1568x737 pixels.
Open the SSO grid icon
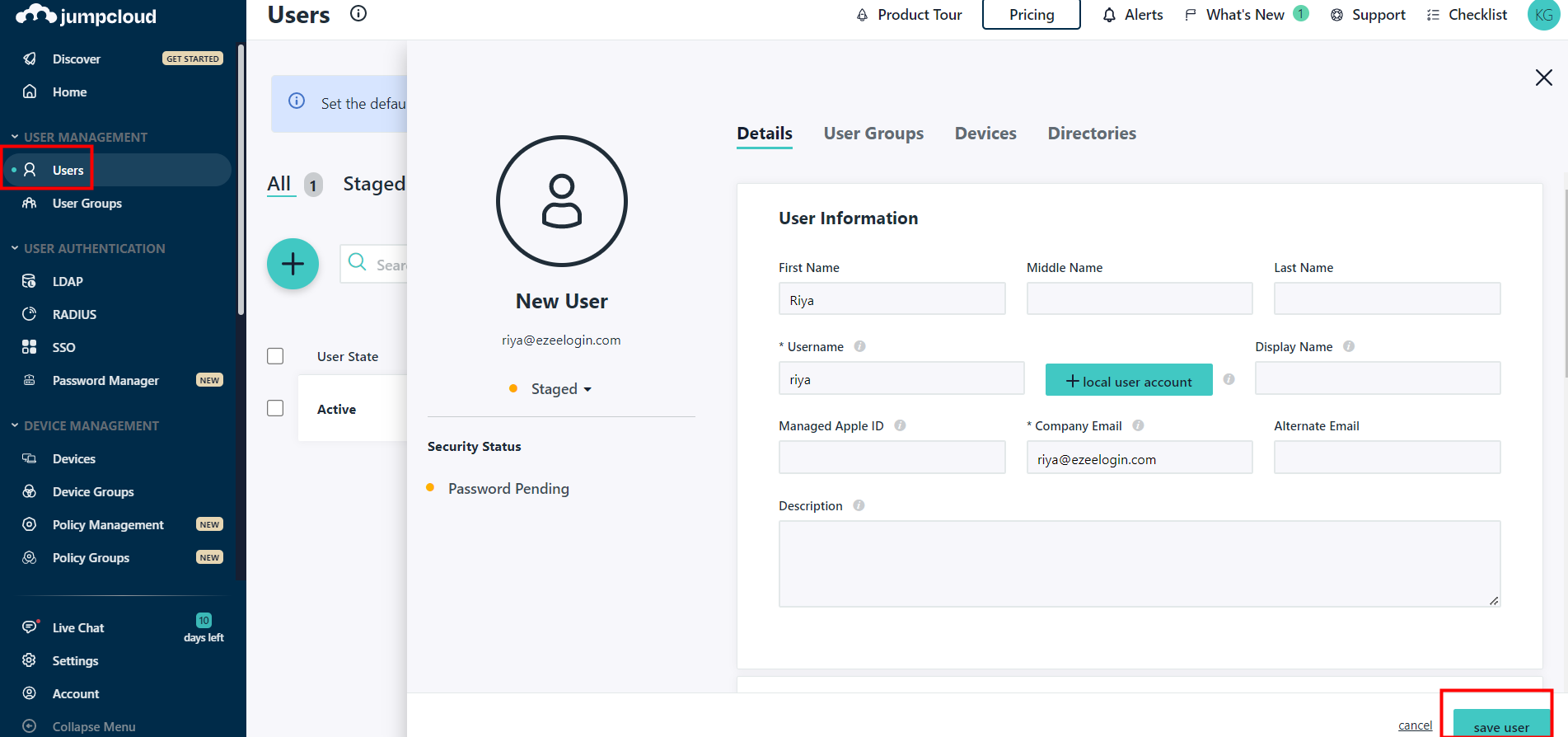click(30, 347)
